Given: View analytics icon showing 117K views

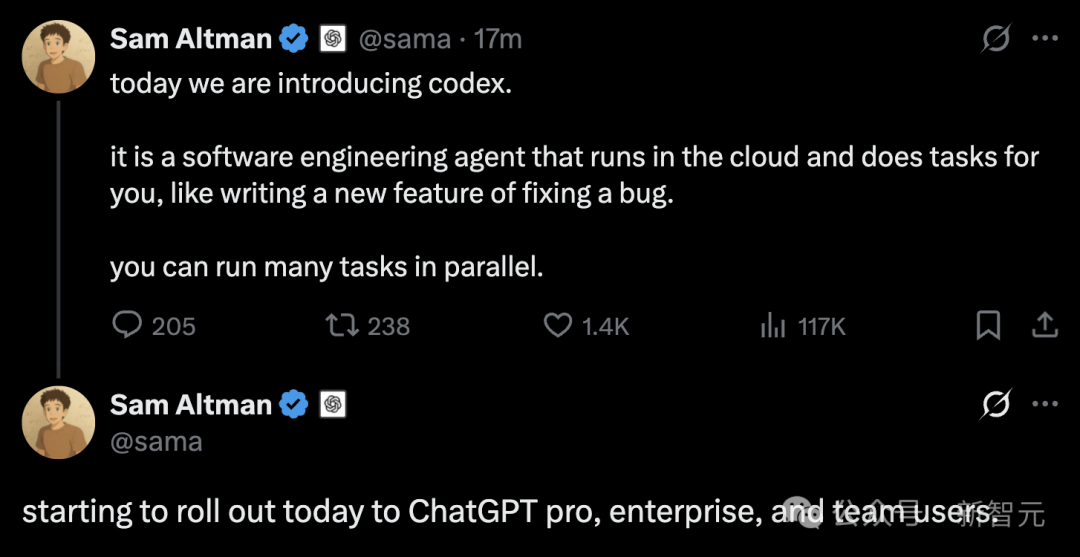Looking at the screenshot, I should point(773,326).
